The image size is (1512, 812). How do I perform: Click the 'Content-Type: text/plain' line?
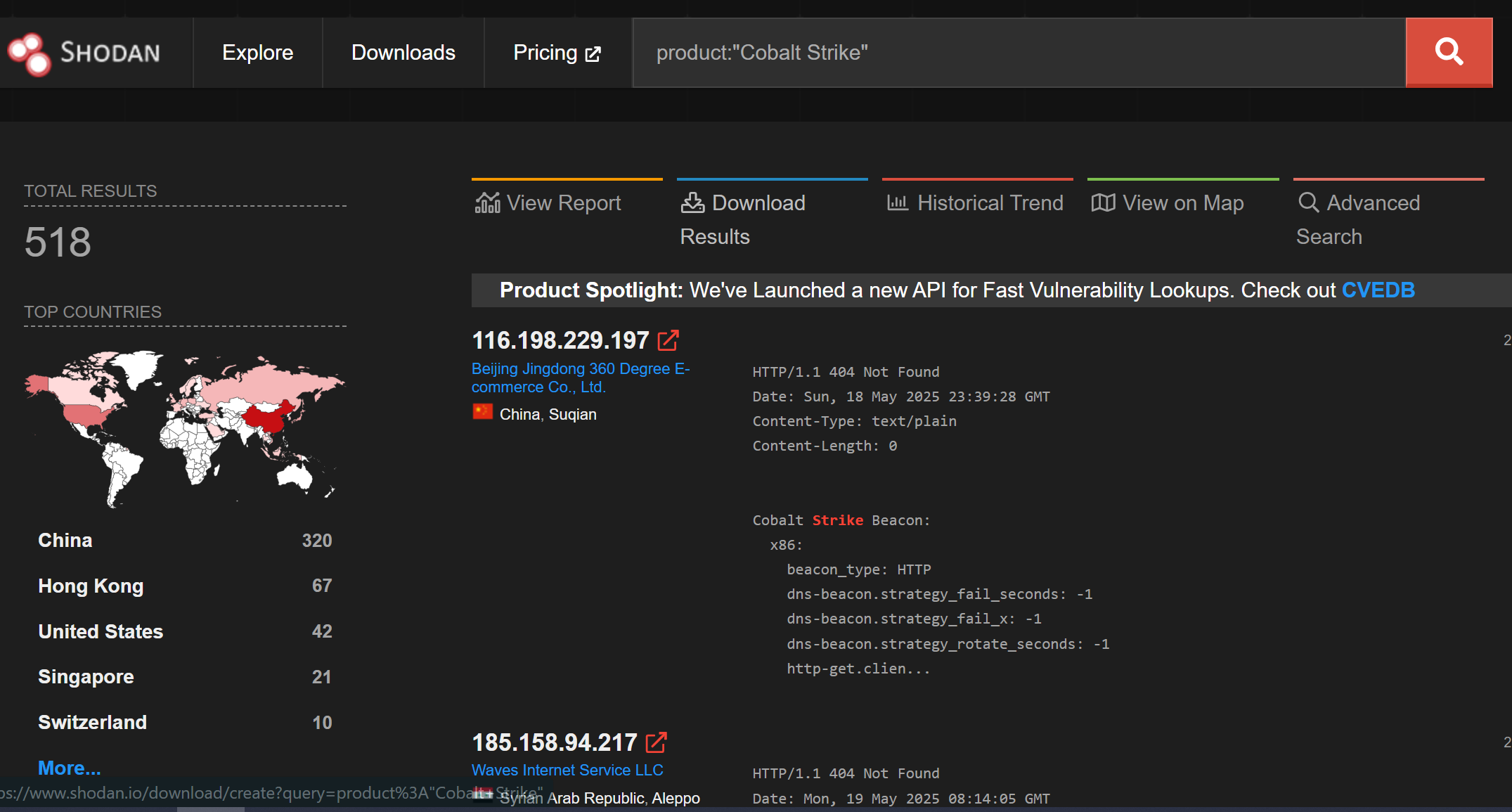click(x=854, y=421)
